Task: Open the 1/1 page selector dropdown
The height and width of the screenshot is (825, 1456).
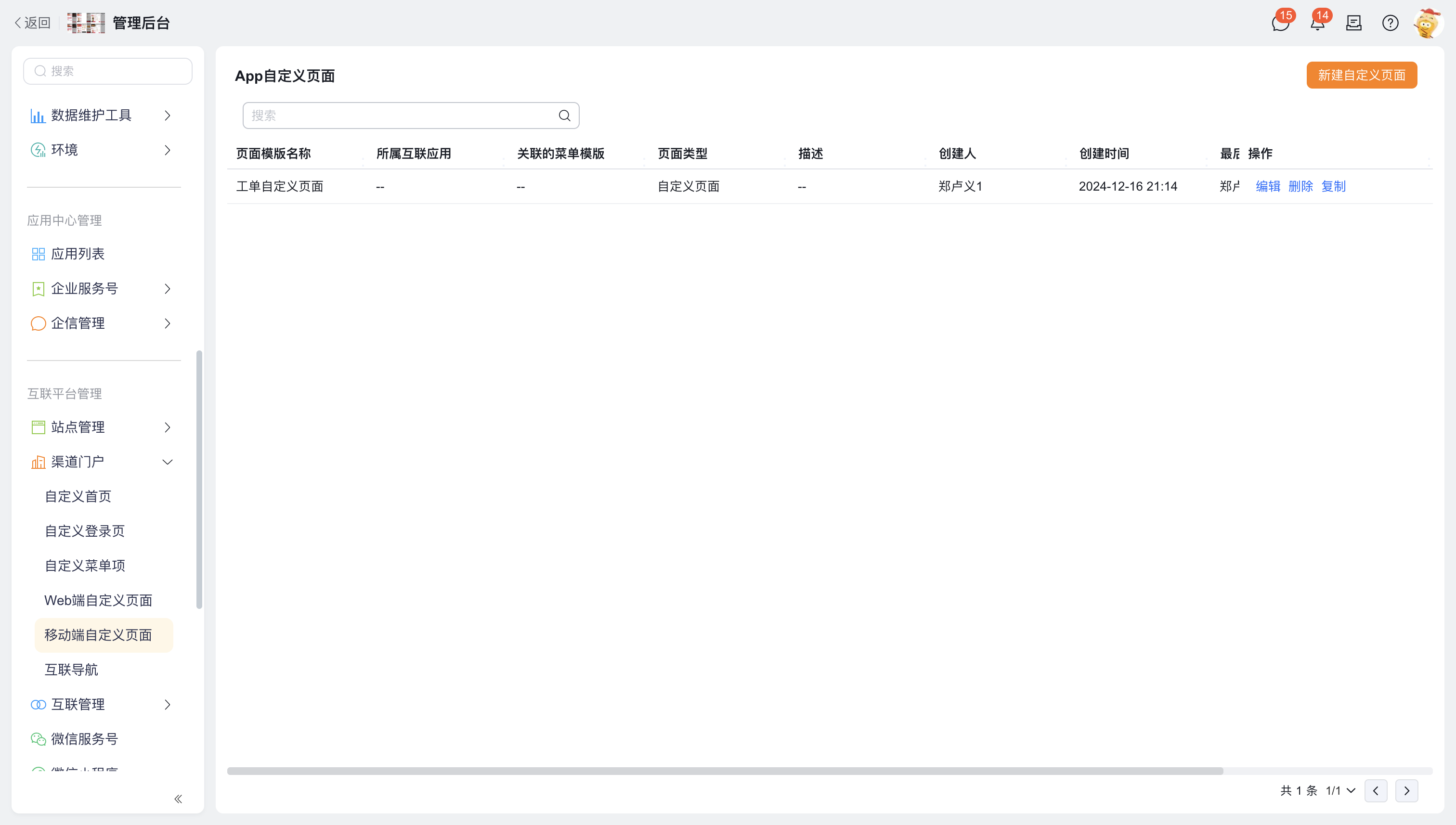Action: click(x=1340, y=790)
